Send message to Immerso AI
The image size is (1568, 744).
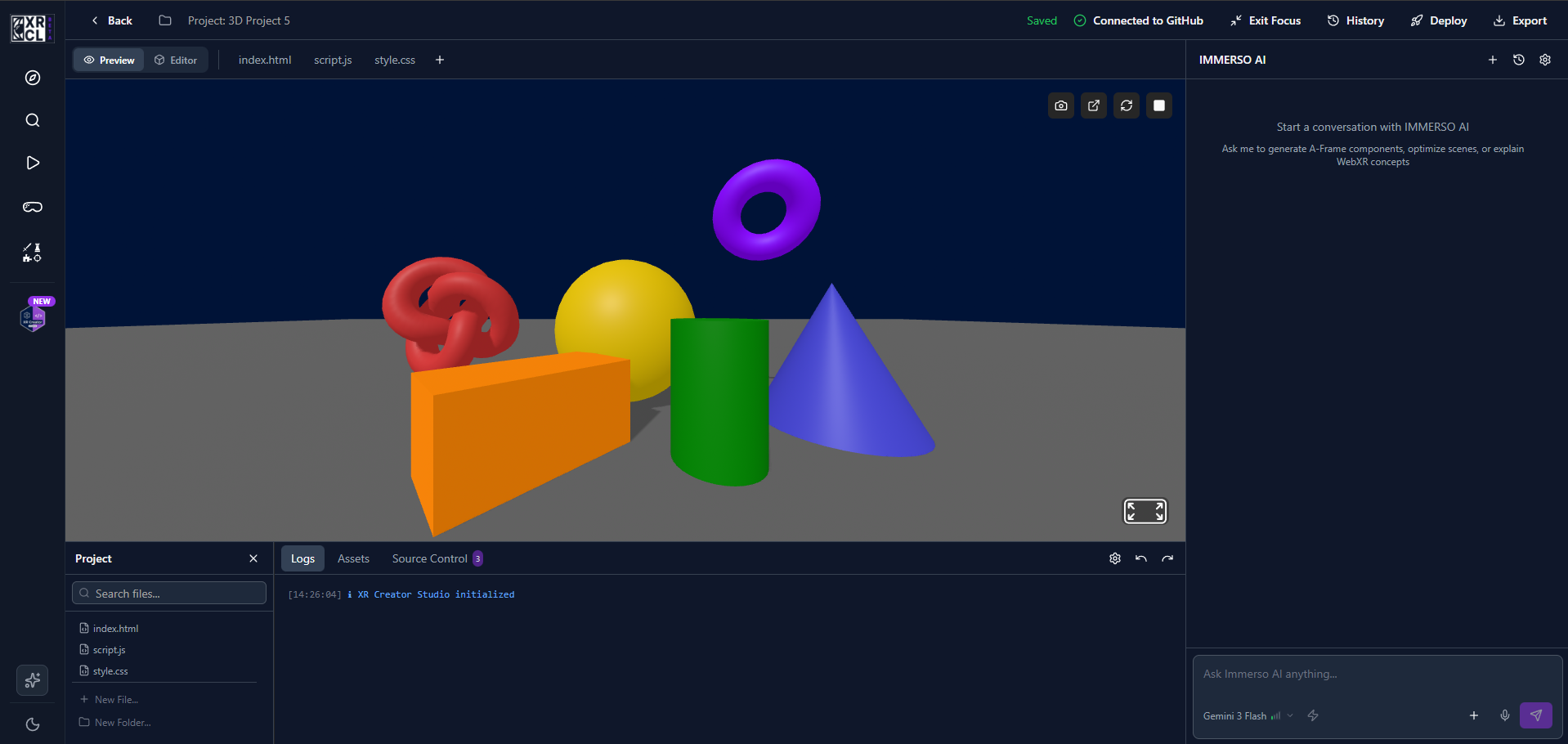tap(1535, 715)
